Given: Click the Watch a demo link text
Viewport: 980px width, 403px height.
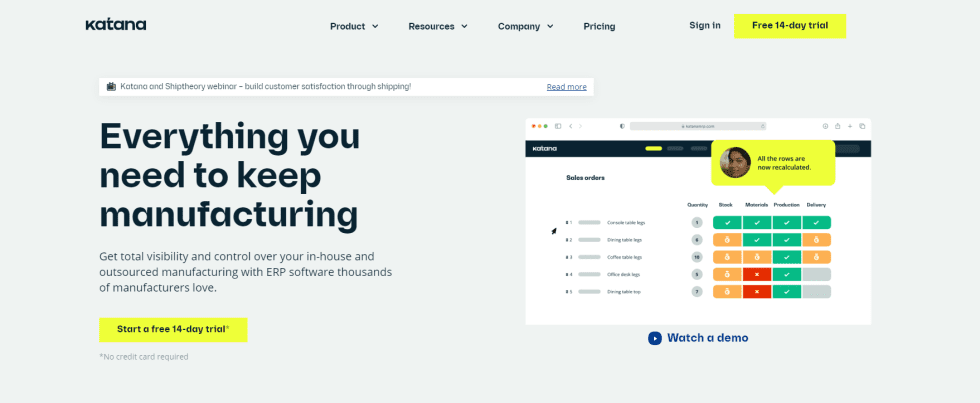Looking at the screenshot, I should [708, 338].
